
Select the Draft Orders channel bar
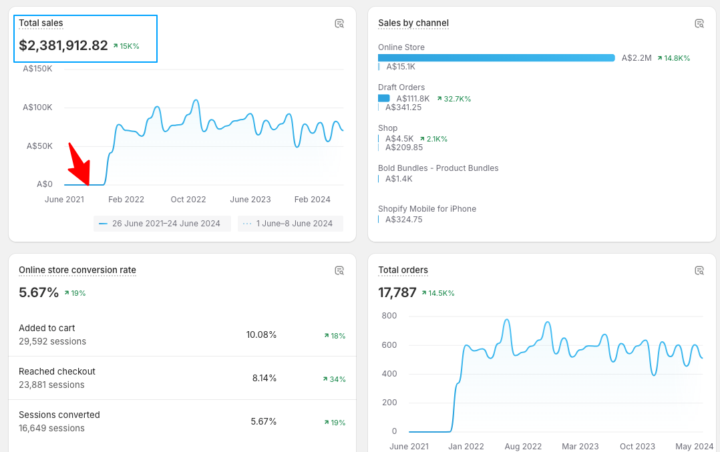click(x=384, y=98)
